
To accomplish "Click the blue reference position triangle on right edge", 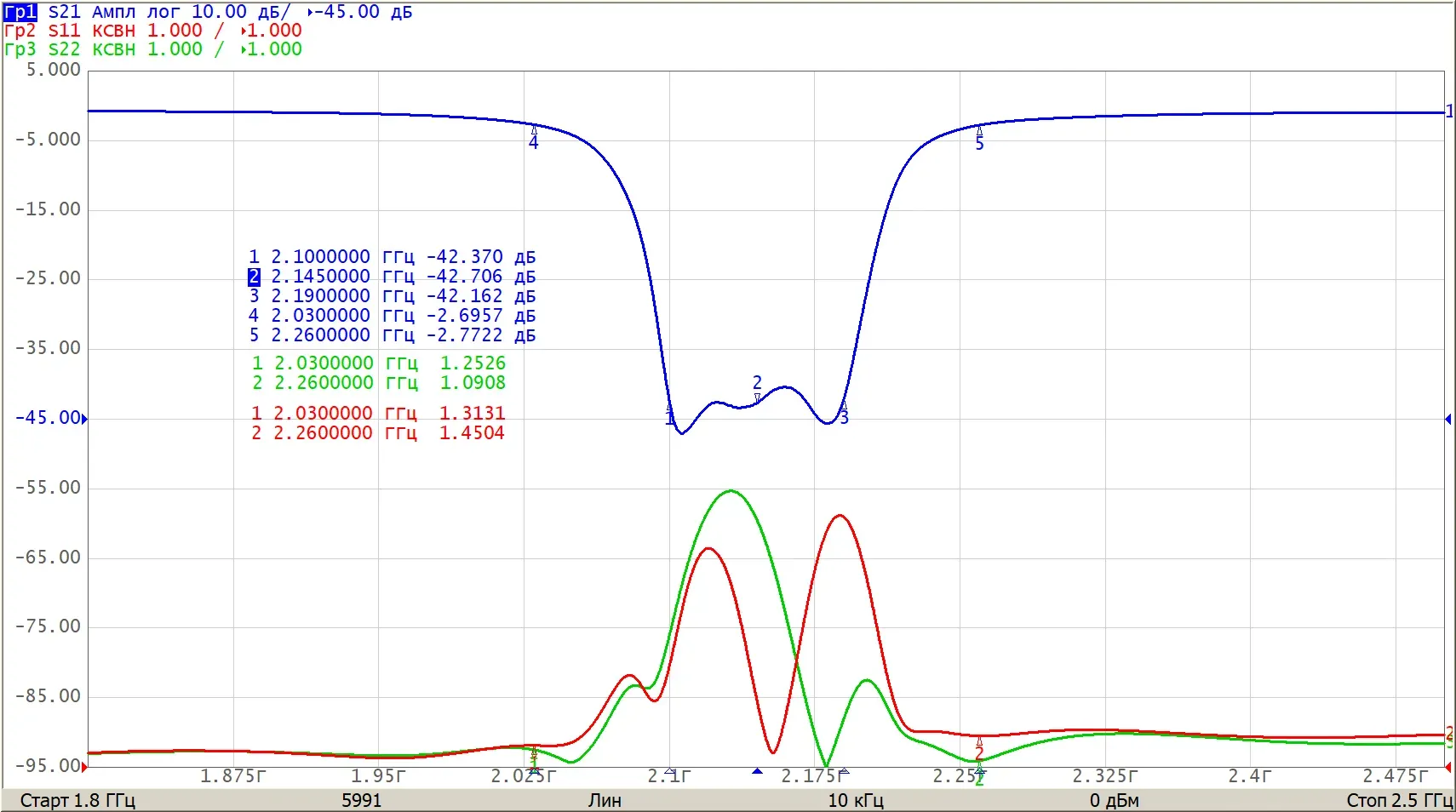I will (x=1448, y=419).
